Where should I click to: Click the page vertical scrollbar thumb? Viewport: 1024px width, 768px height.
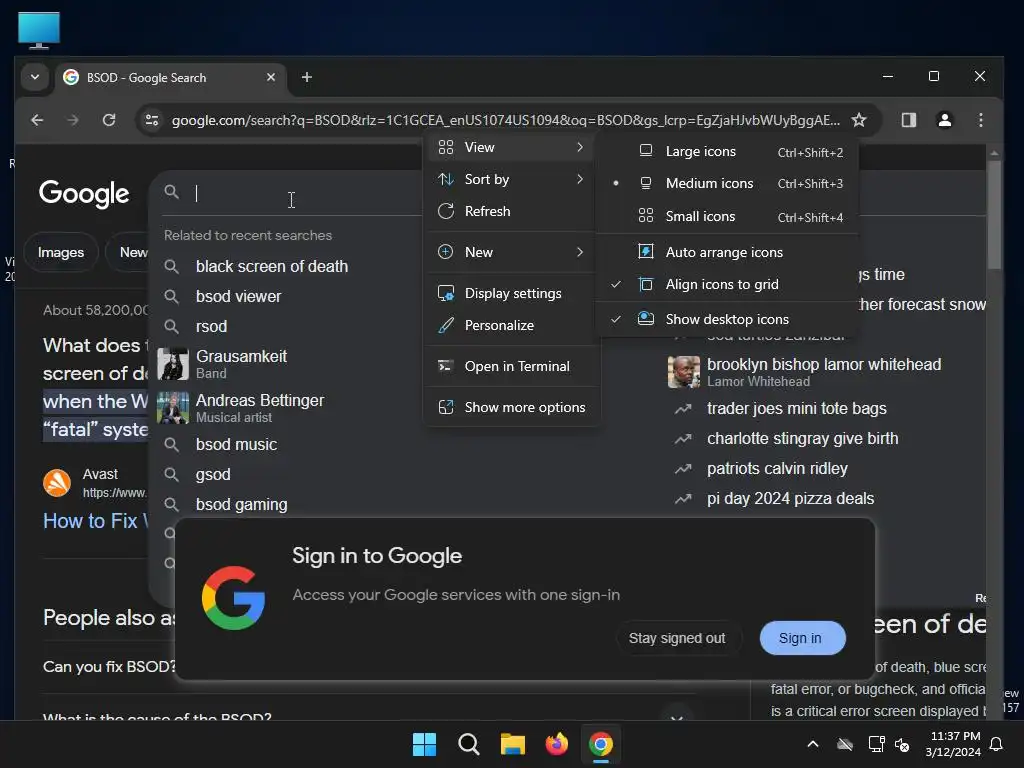(994, 214)
